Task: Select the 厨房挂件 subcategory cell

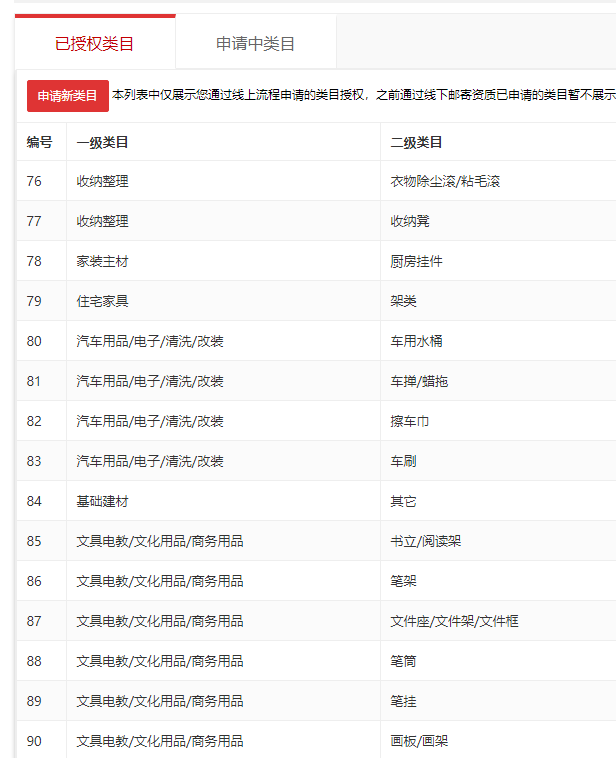Action: coord(416,261)
